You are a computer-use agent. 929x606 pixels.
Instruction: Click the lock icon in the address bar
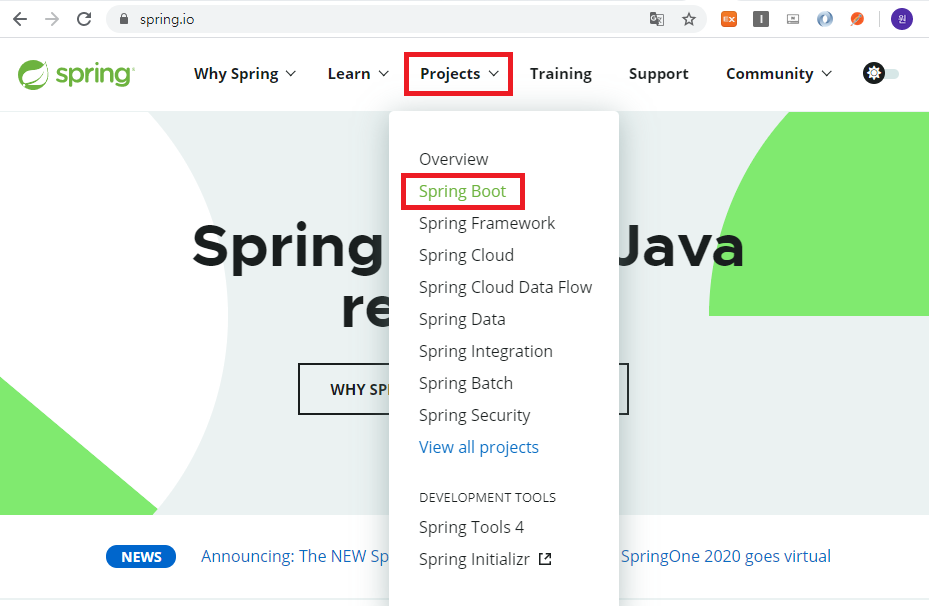[x=124, y=19]
